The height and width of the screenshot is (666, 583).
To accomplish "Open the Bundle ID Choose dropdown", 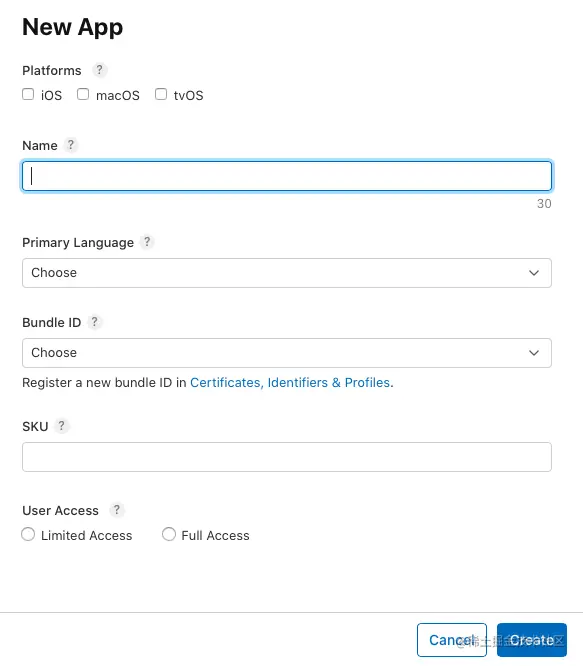I will pos(287,353).
